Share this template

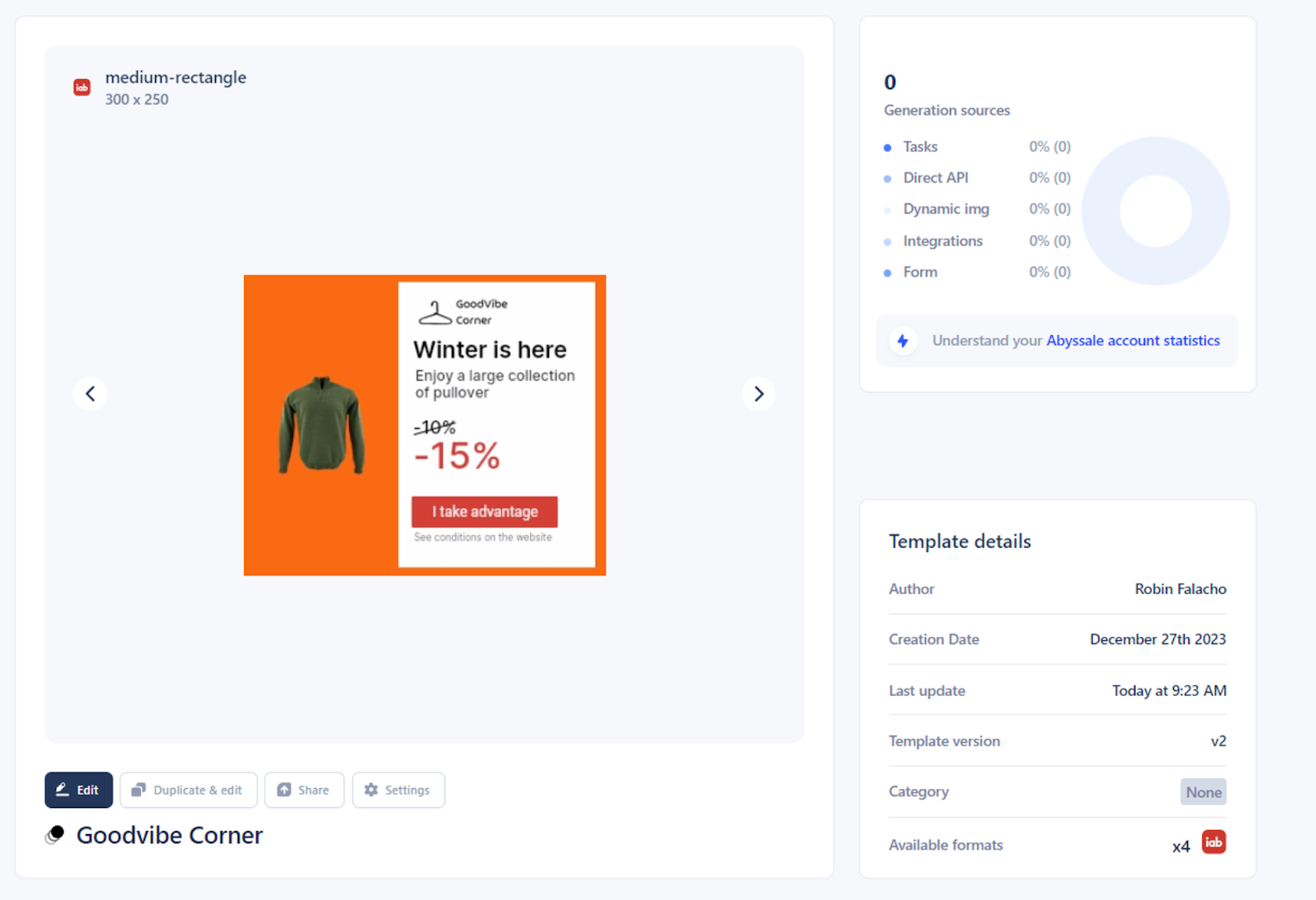304,789
